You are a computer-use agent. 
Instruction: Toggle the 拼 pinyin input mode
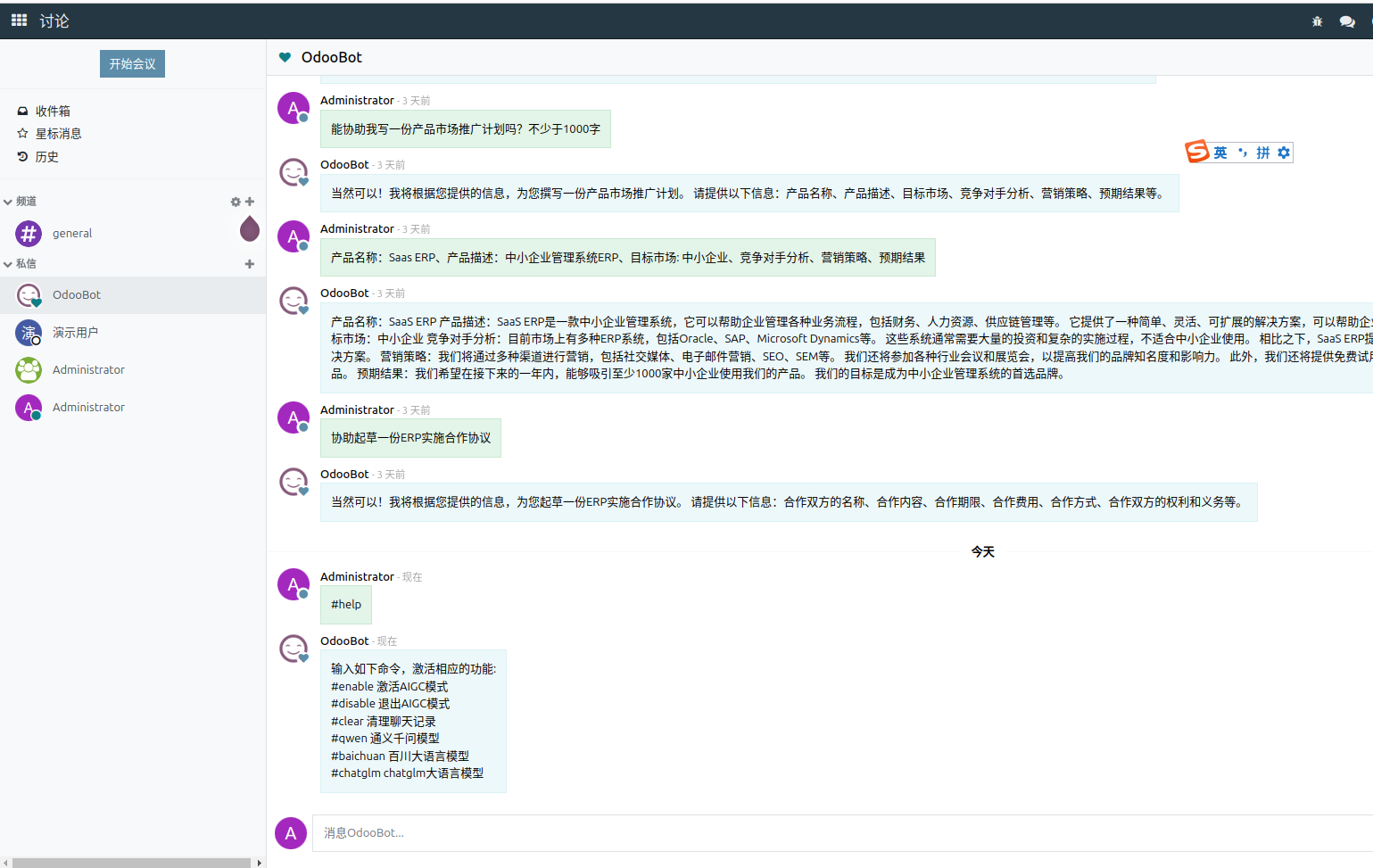(1262, 153)
